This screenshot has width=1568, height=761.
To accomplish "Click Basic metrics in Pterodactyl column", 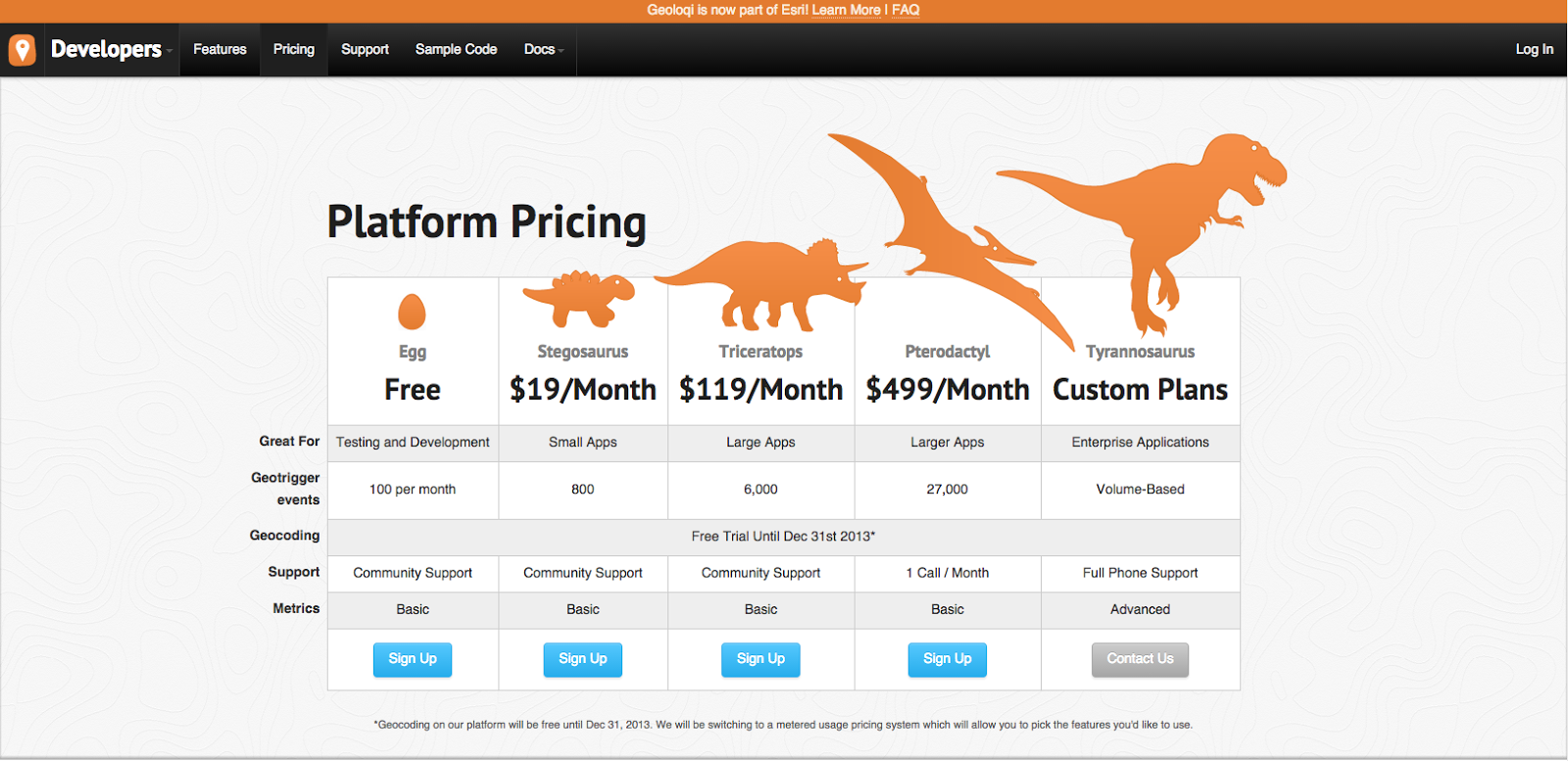I will (948, 609).
